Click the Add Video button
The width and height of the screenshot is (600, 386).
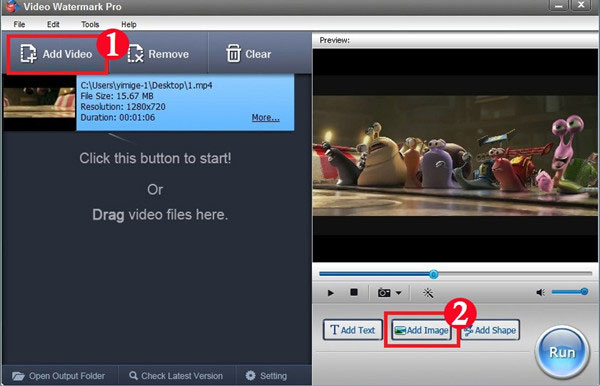click(57, 54)
